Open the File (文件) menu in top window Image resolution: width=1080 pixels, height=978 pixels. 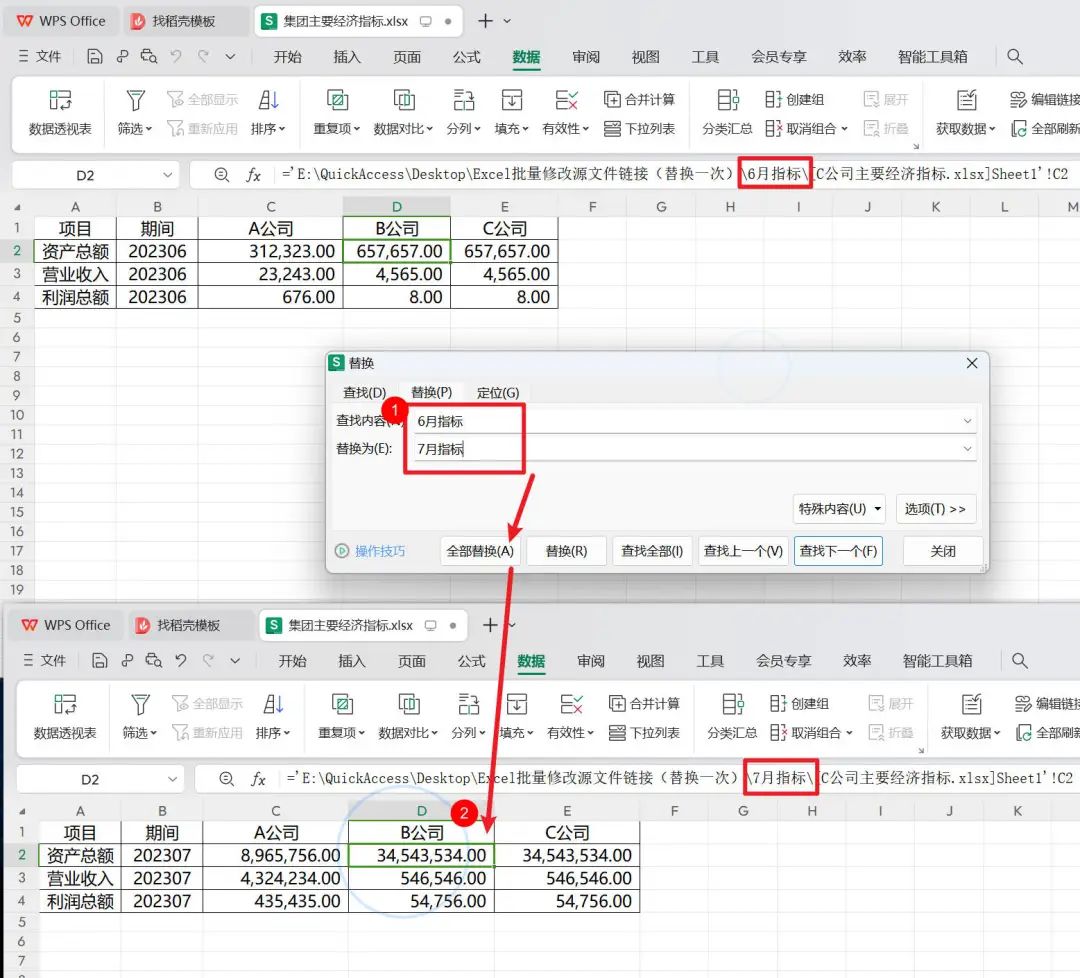40,56
